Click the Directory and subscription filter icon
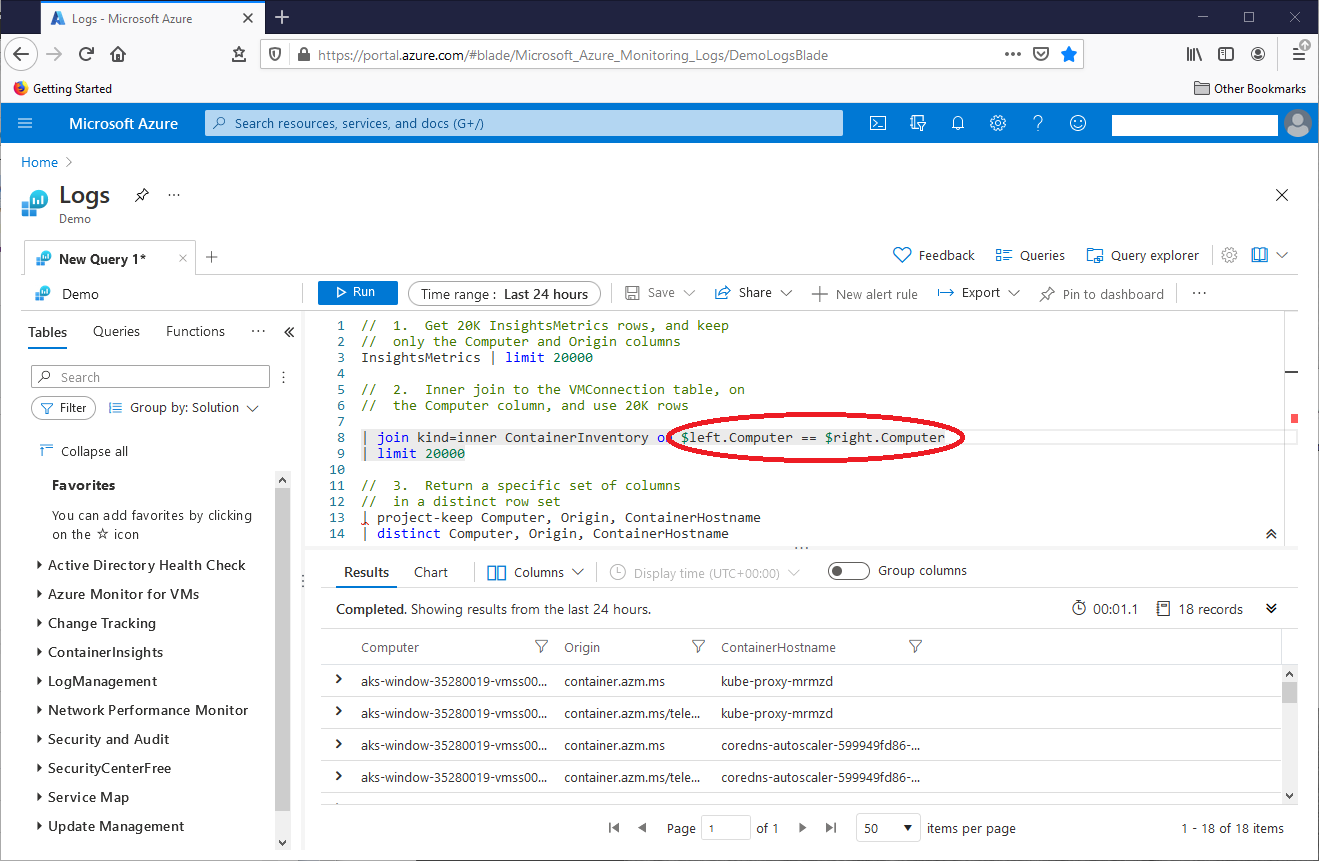1319x861 pixels. [x=917, y=123]
